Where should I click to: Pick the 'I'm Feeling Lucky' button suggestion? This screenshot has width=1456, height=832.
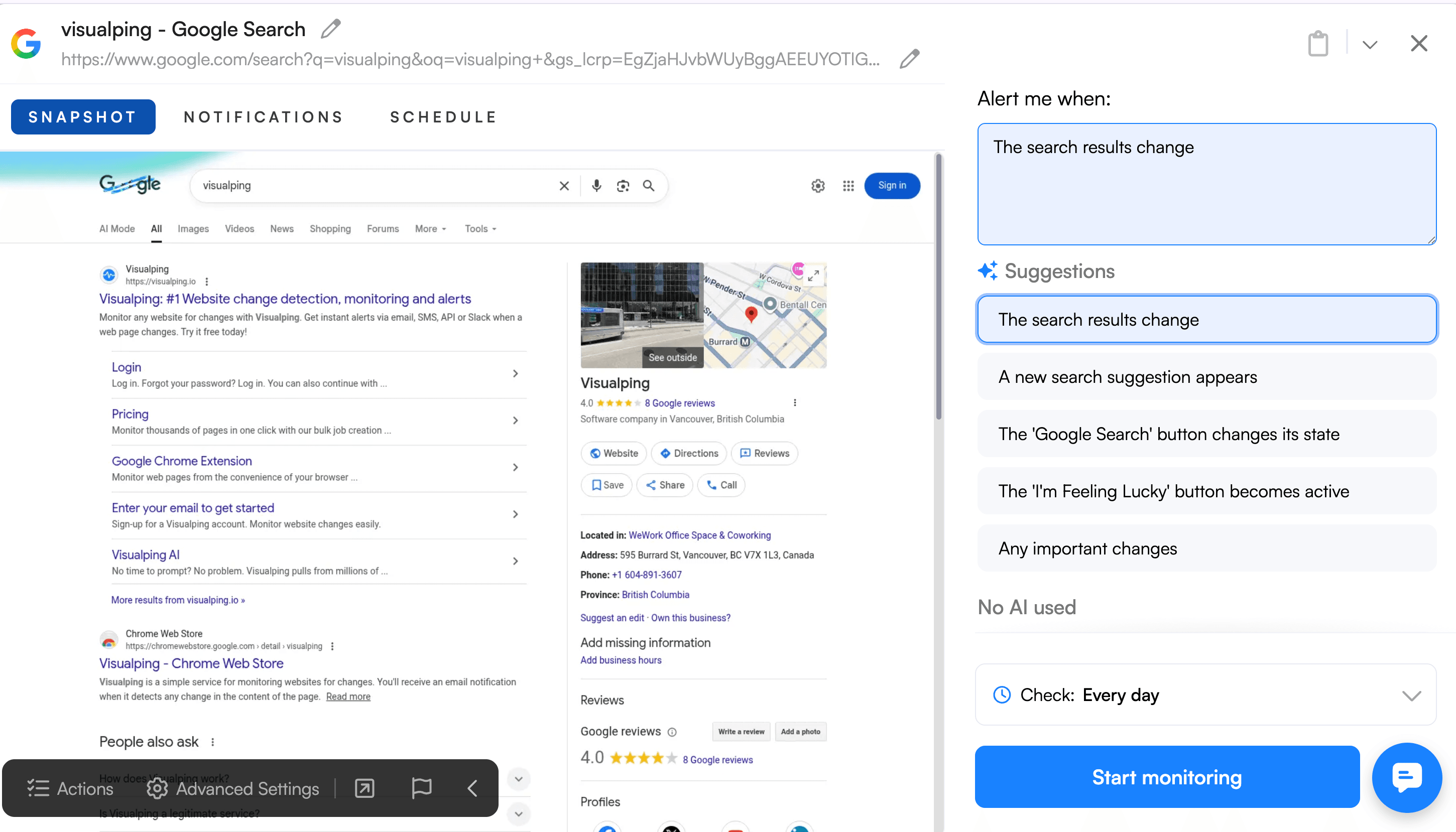tap(1206, 491)
